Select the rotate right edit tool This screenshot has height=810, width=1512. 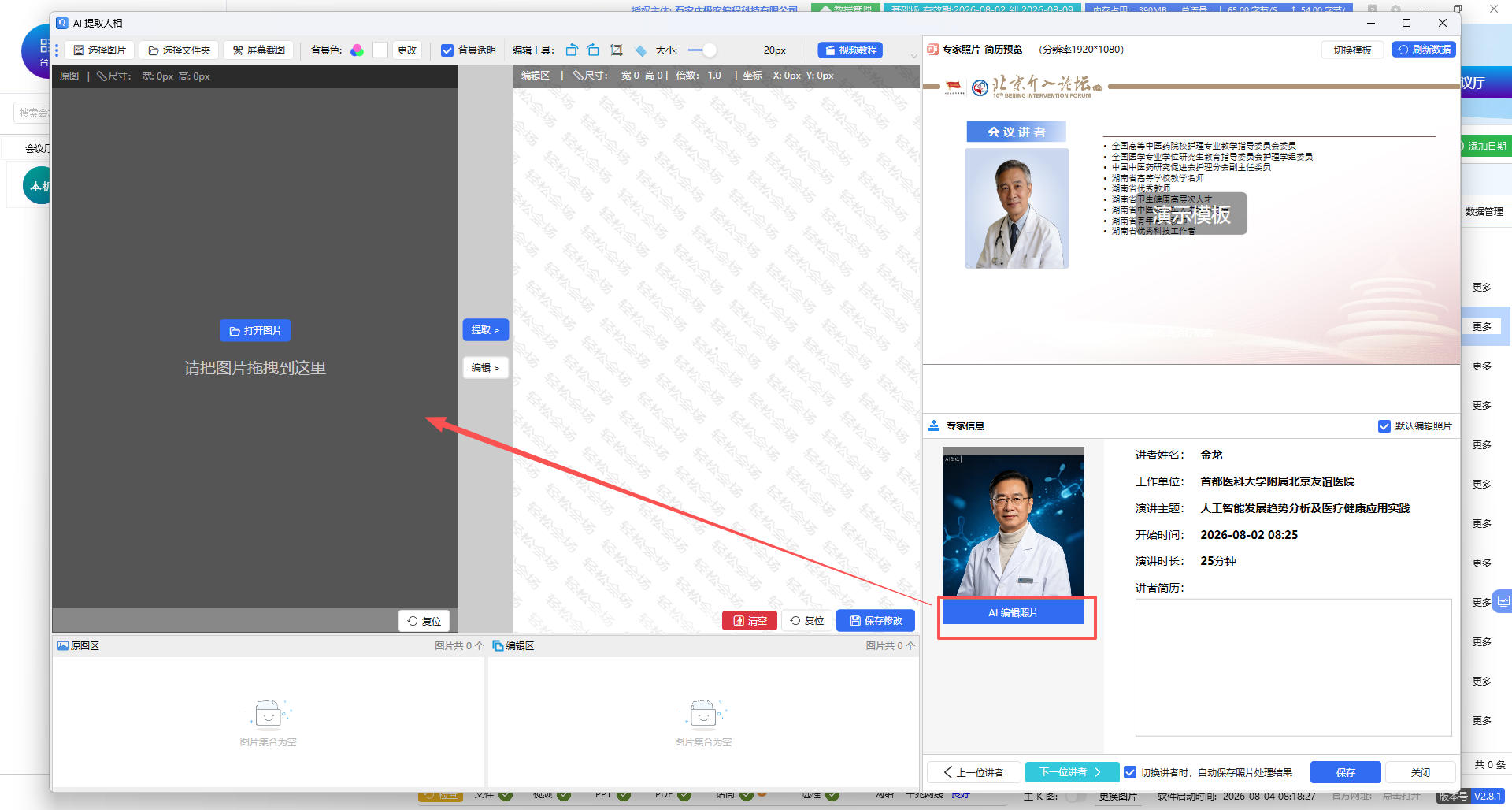pyautogui.click(x=593, y=50)
